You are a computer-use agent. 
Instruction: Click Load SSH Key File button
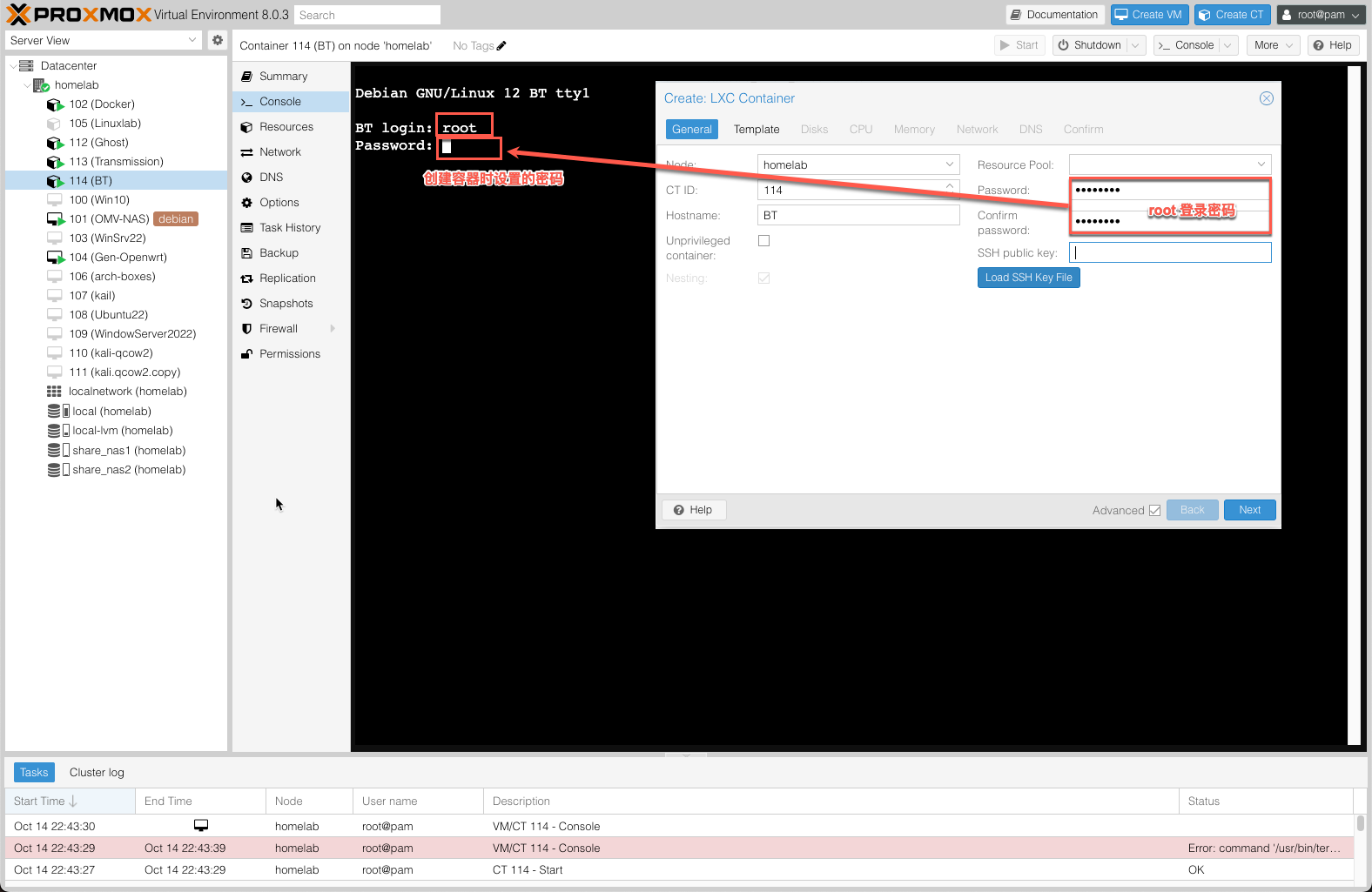[x=1029, y=278]
